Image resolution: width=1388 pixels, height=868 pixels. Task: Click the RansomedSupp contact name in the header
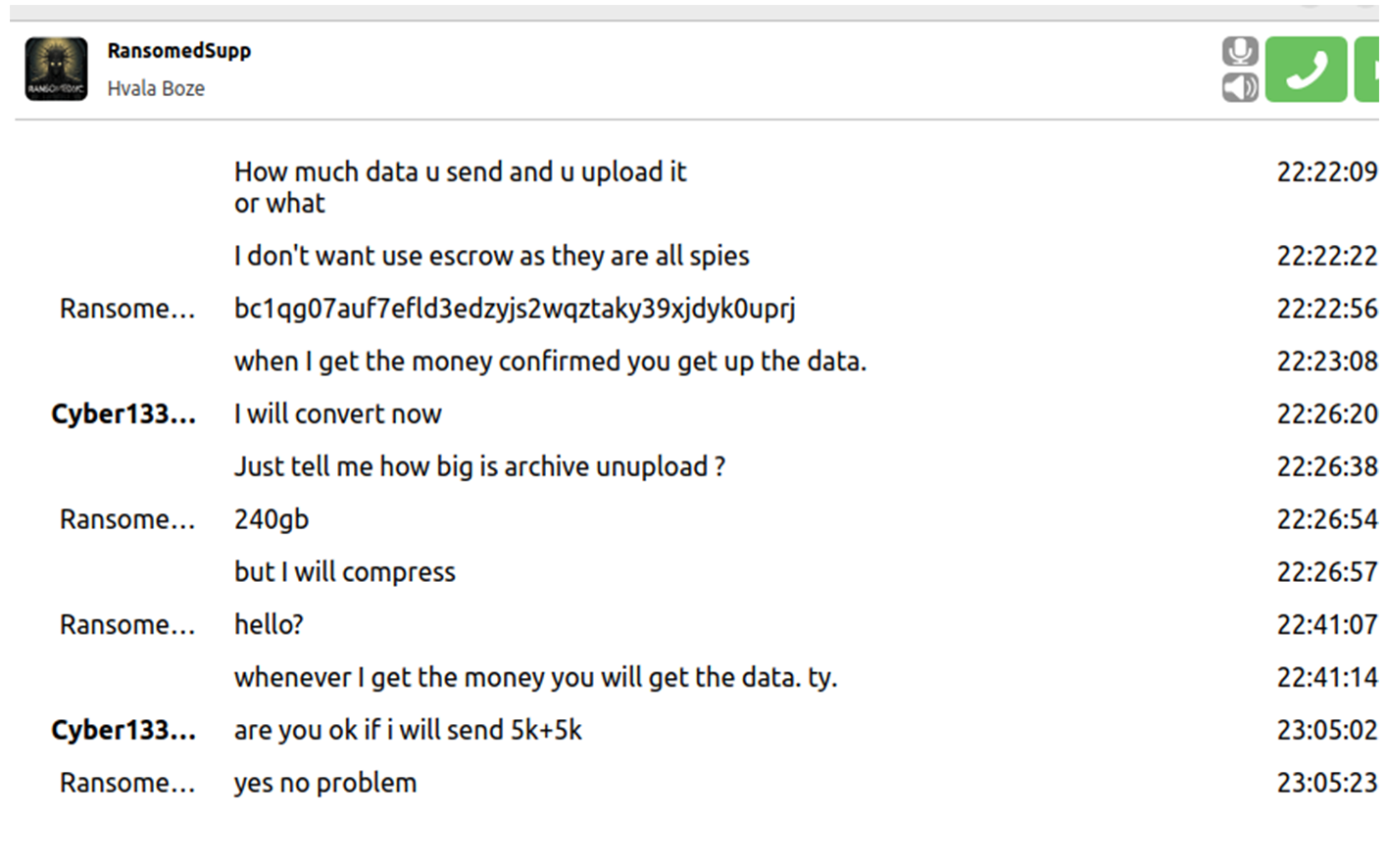179,51
